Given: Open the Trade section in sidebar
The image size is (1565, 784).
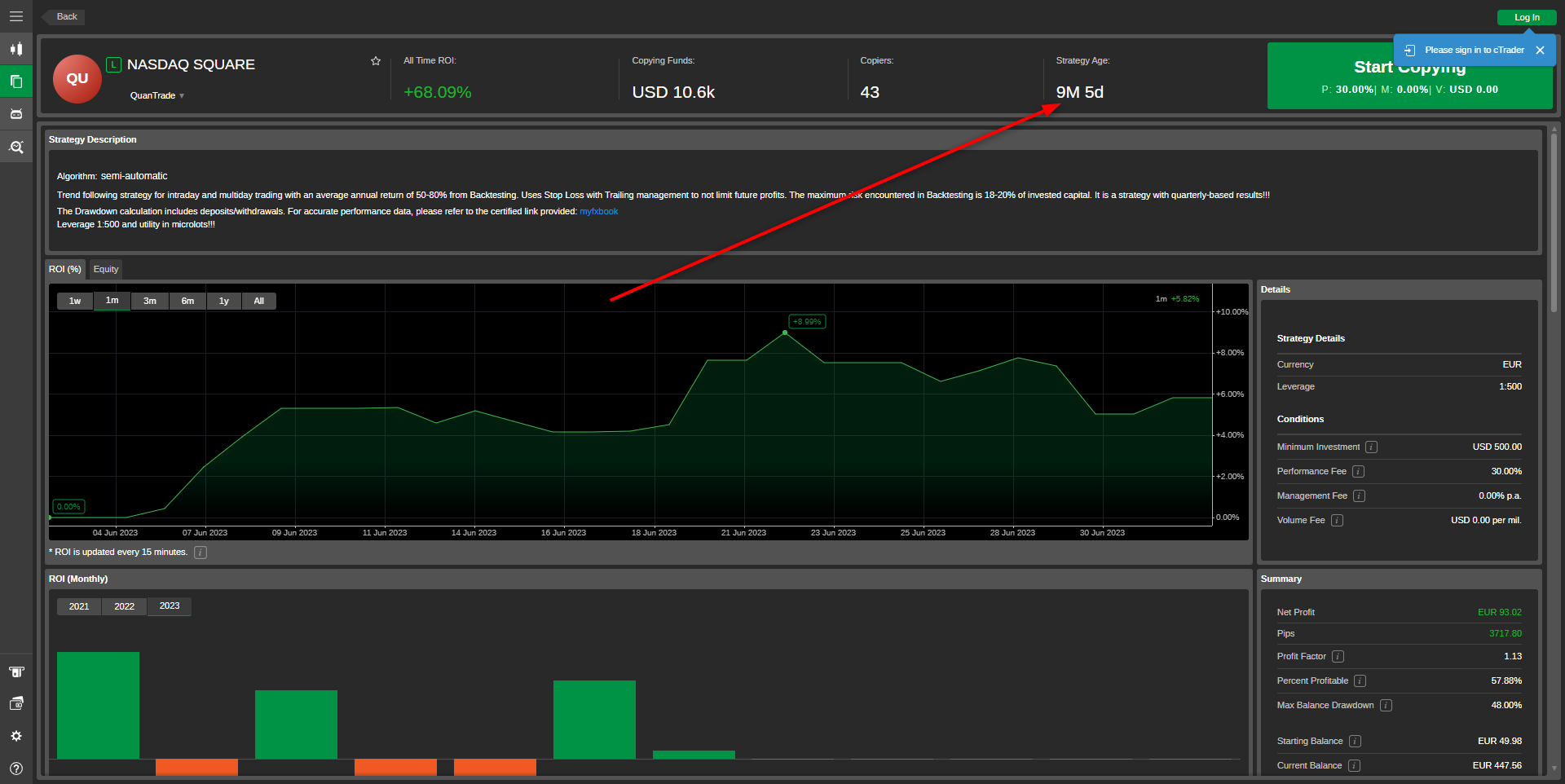Looking at the screenshot, I should click(x=15, y=49).
